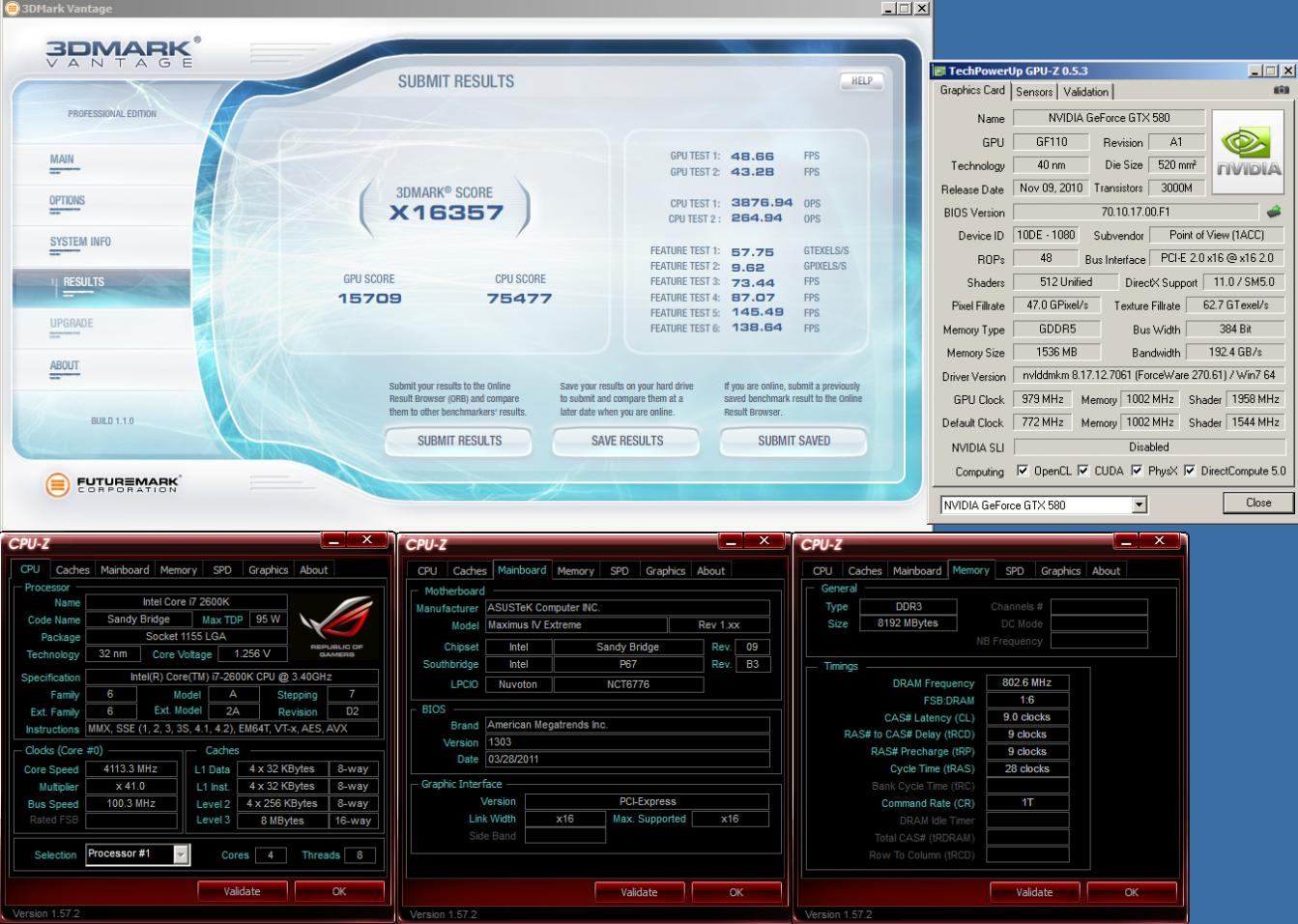Toggle the PhysX checkbox

(1137, 471)
